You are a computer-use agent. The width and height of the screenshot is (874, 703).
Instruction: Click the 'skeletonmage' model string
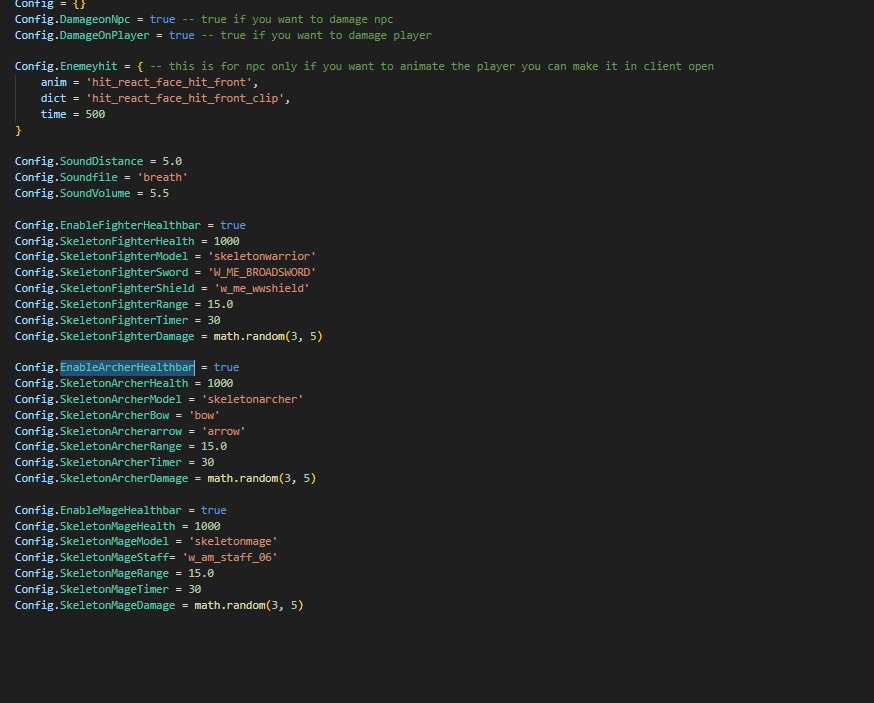(233, 541)
